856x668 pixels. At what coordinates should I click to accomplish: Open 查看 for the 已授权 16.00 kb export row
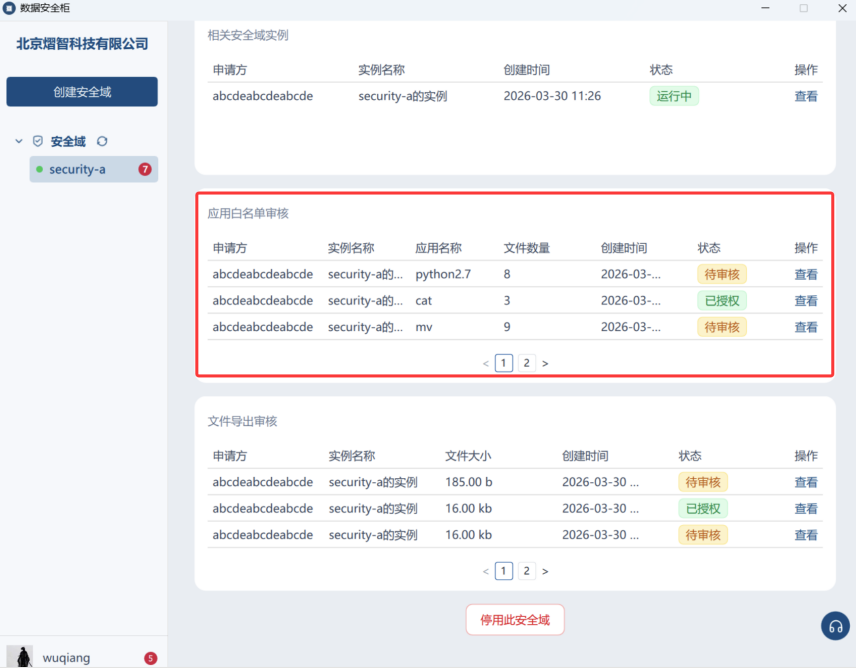point(806,509)
